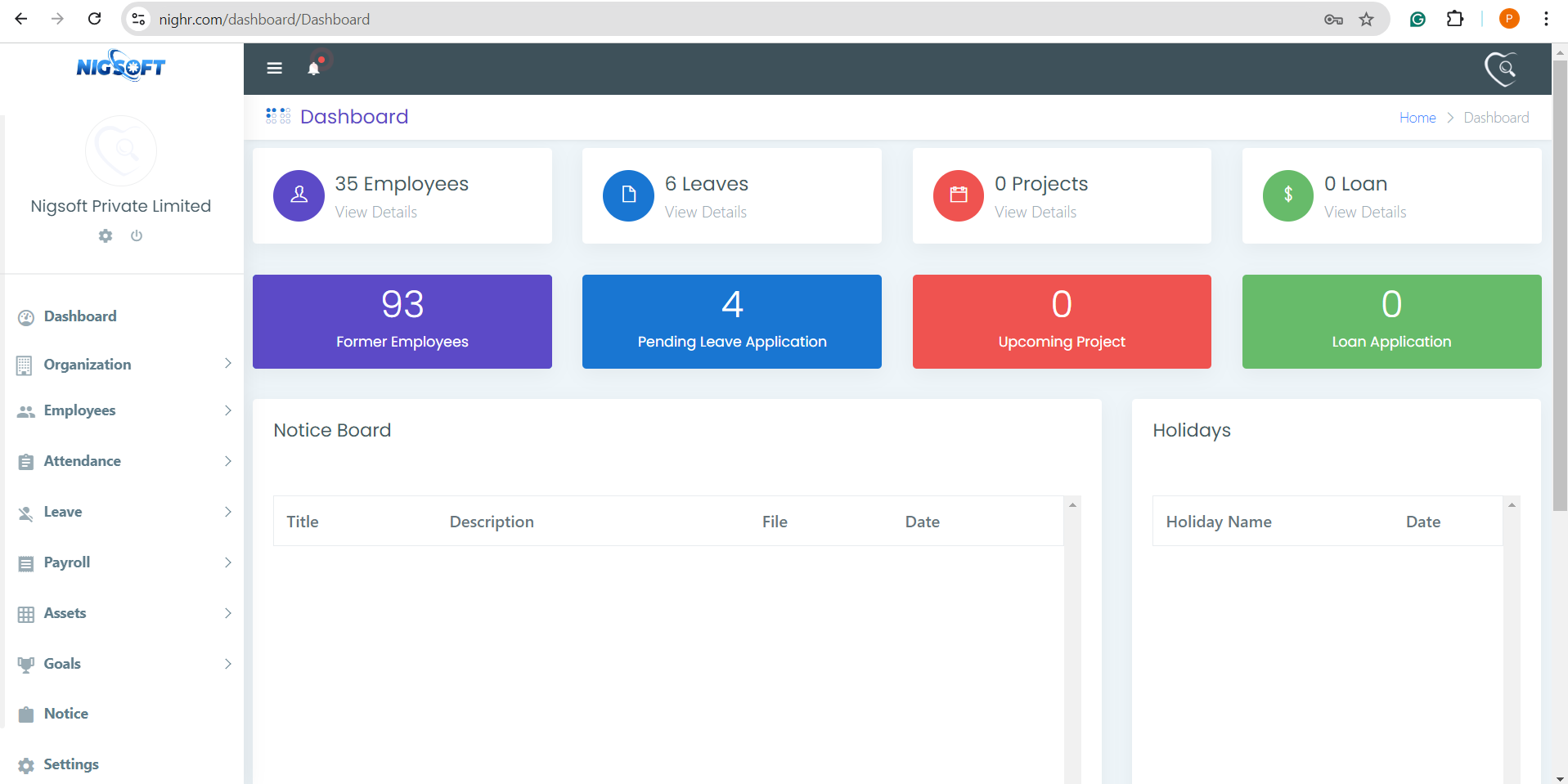Expand the Assets menu chevron
Viewport: 1568px width, 784px height.
pyautogui.click(x=228, y=613)
